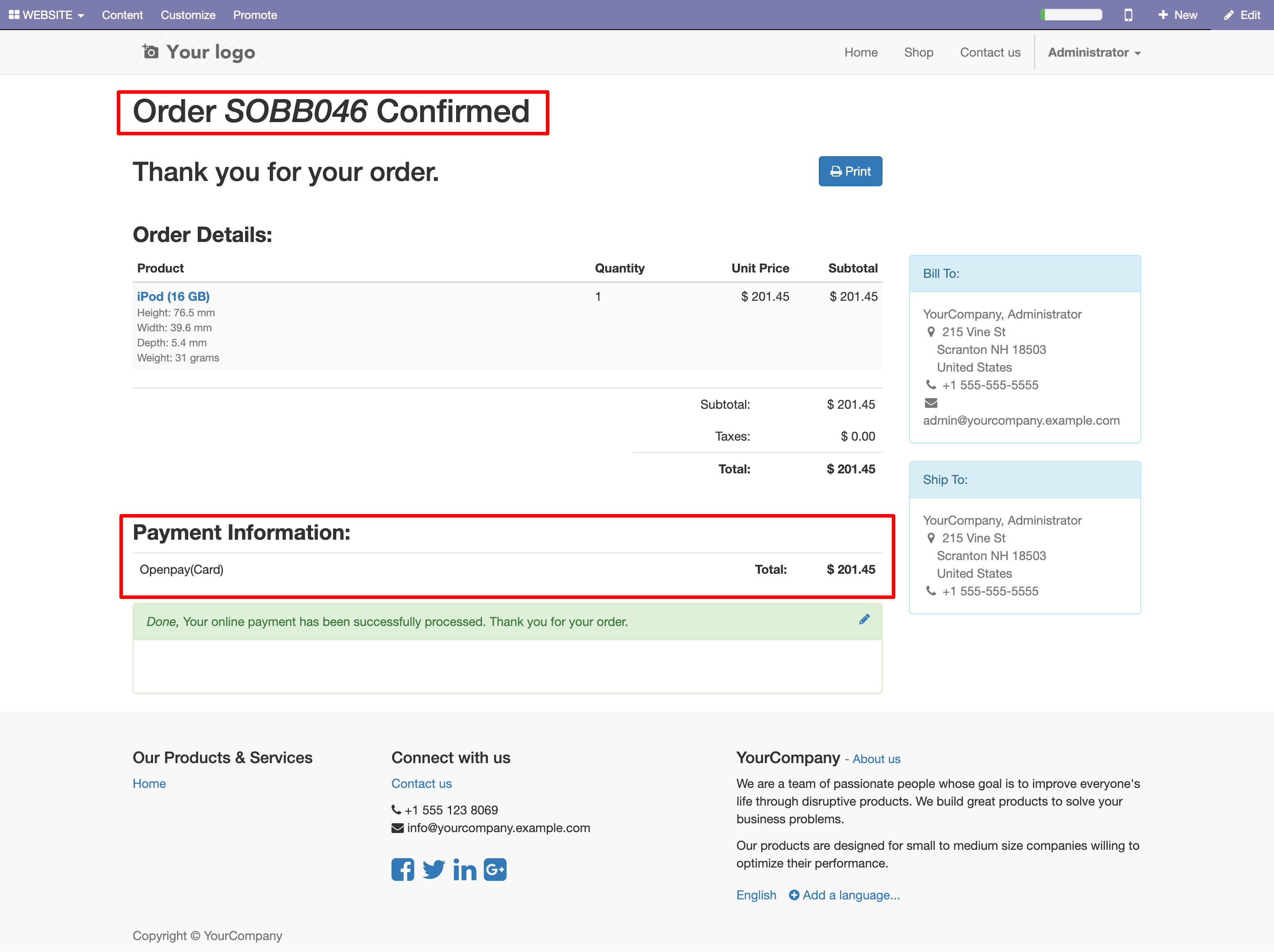1274x952 pixels.
Task: Open the Facebook social icon
Action: (x=403, y=870)
